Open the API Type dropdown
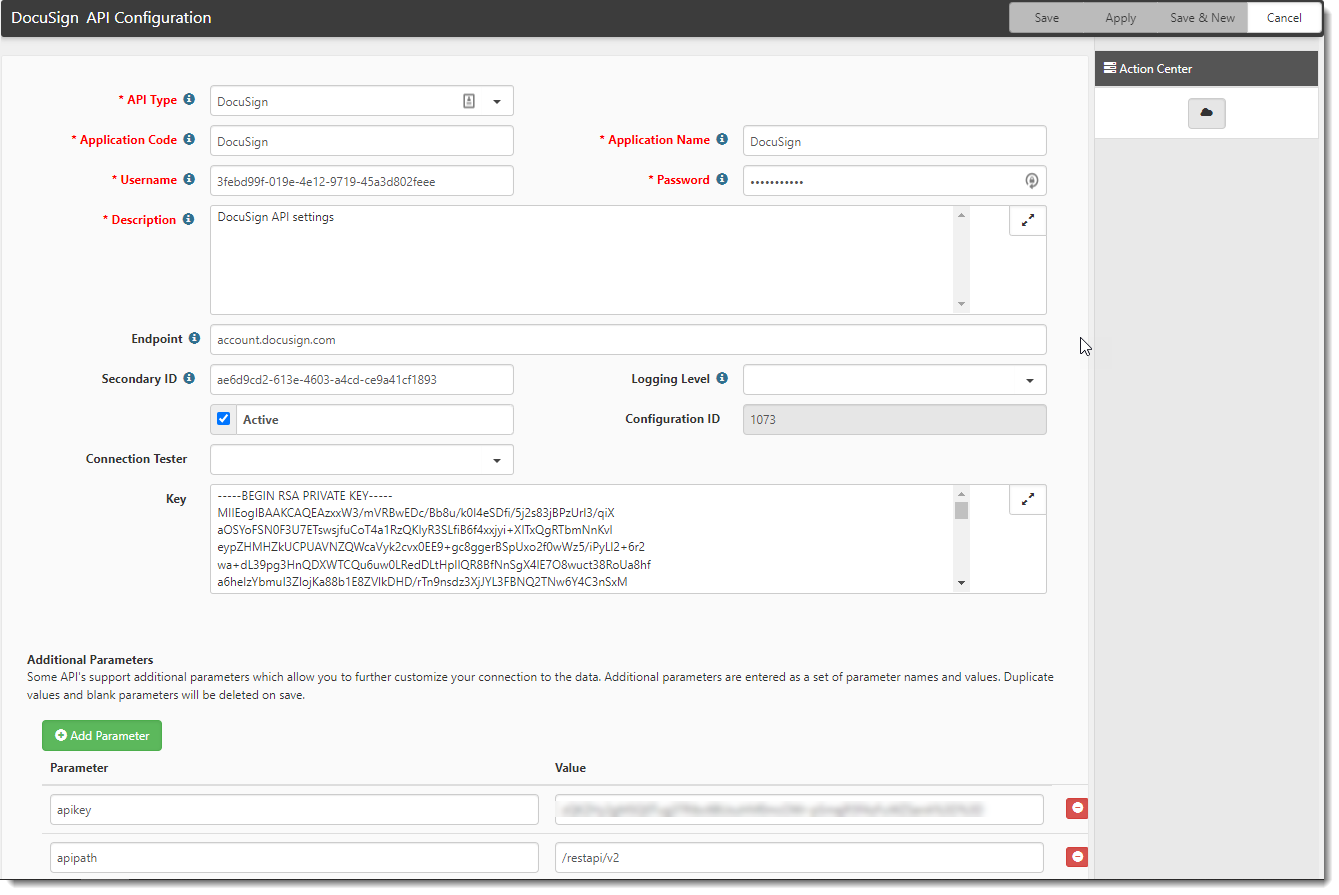1339x895 pixels. (496, 101)
